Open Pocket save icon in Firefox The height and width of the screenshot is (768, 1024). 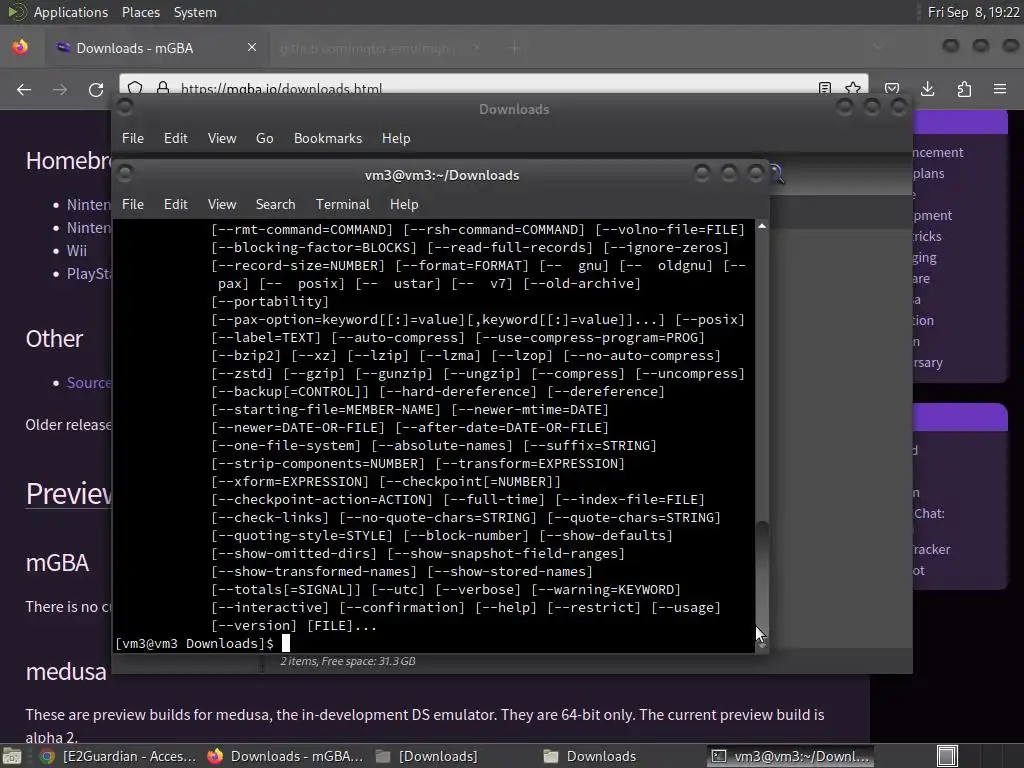coord(892,89)
